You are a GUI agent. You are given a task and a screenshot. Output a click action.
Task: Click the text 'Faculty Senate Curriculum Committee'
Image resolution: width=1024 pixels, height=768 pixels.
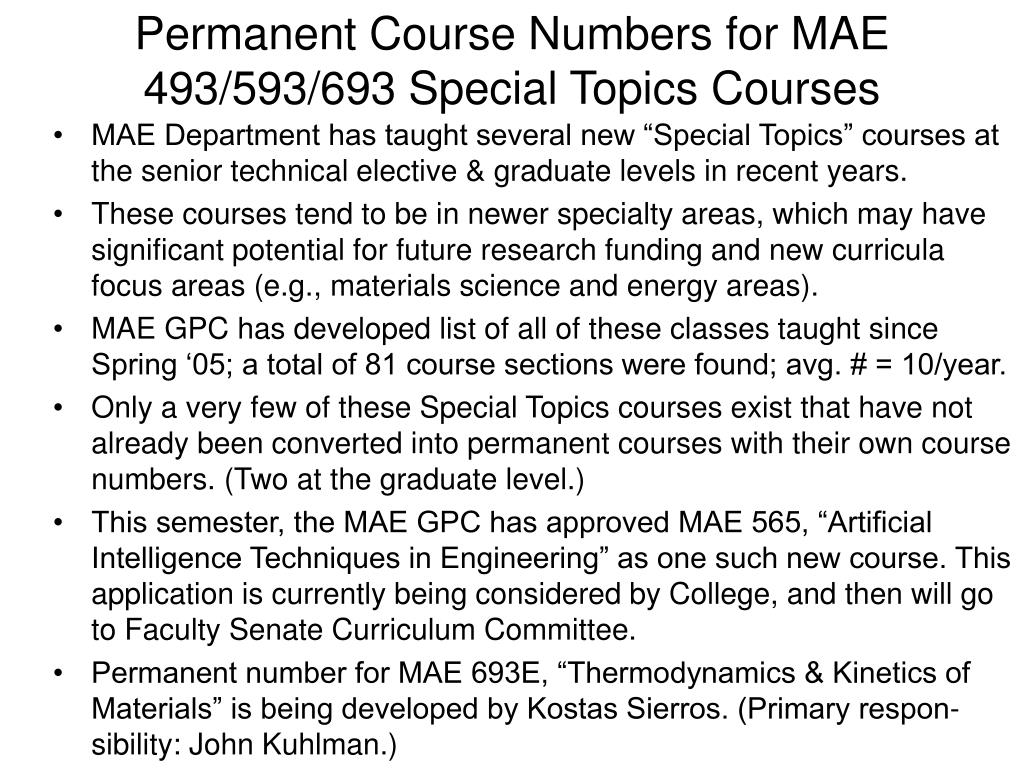(378, 630)
